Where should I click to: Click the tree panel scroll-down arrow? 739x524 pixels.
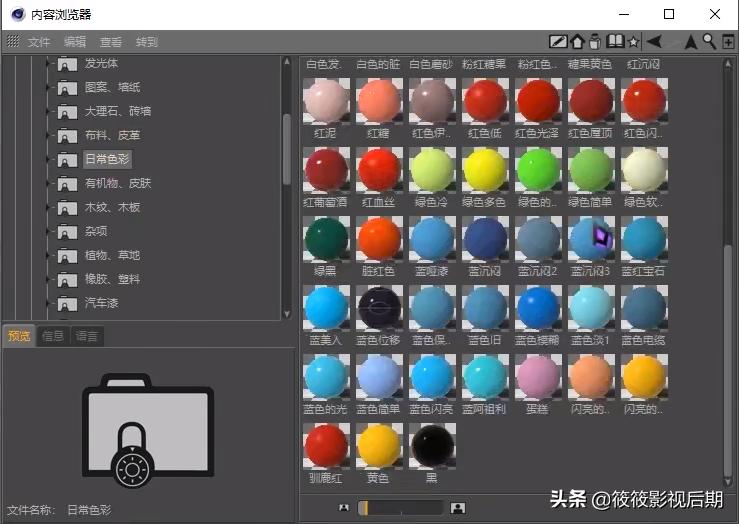pos(287,314)
